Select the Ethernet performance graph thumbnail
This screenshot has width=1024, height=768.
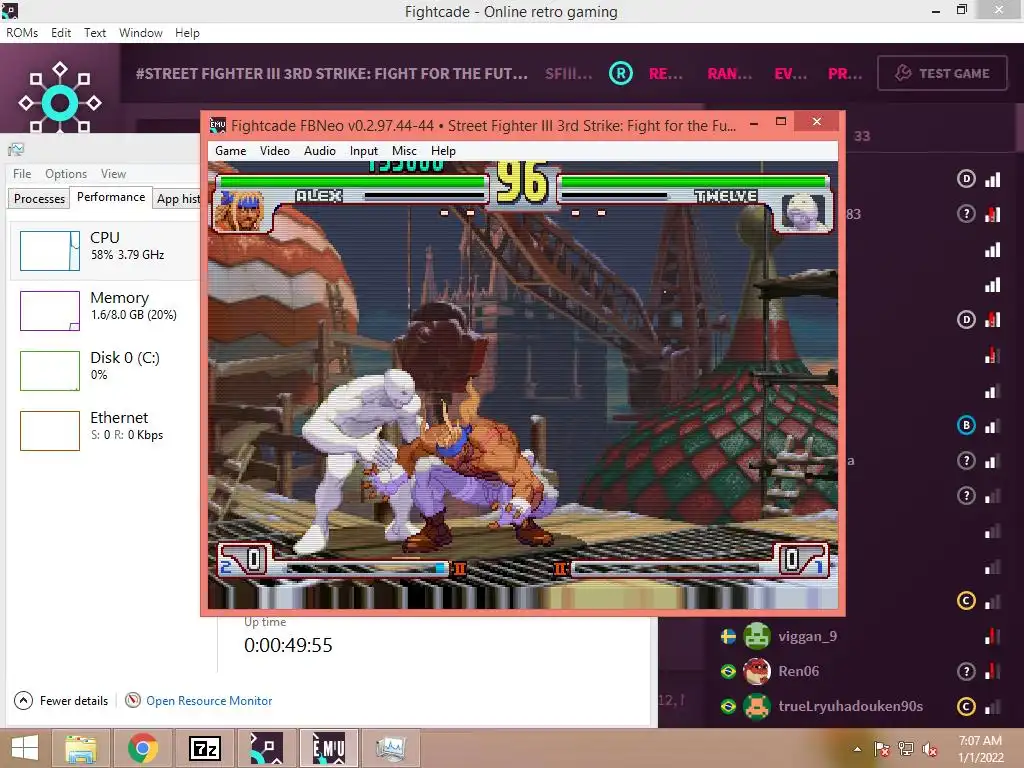click(x=50, y=431)
